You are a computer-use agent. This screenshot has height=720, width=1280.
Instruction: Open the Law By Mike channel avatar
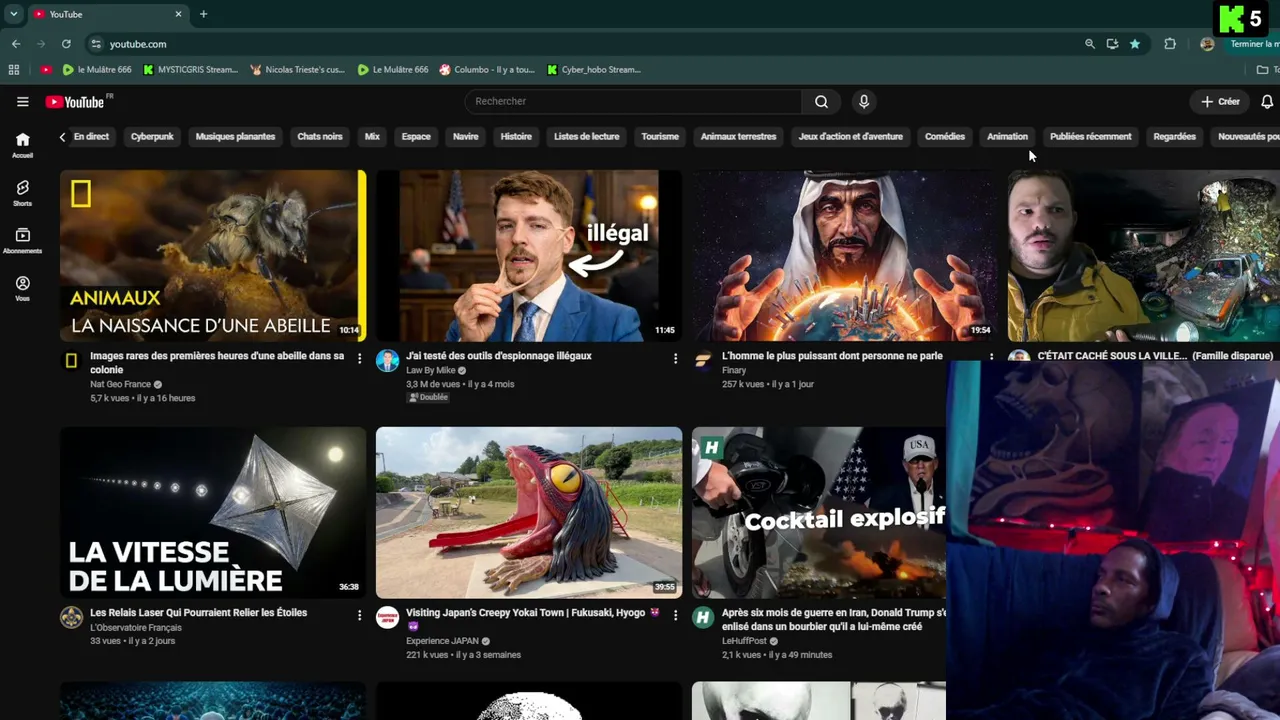(387, 361)
